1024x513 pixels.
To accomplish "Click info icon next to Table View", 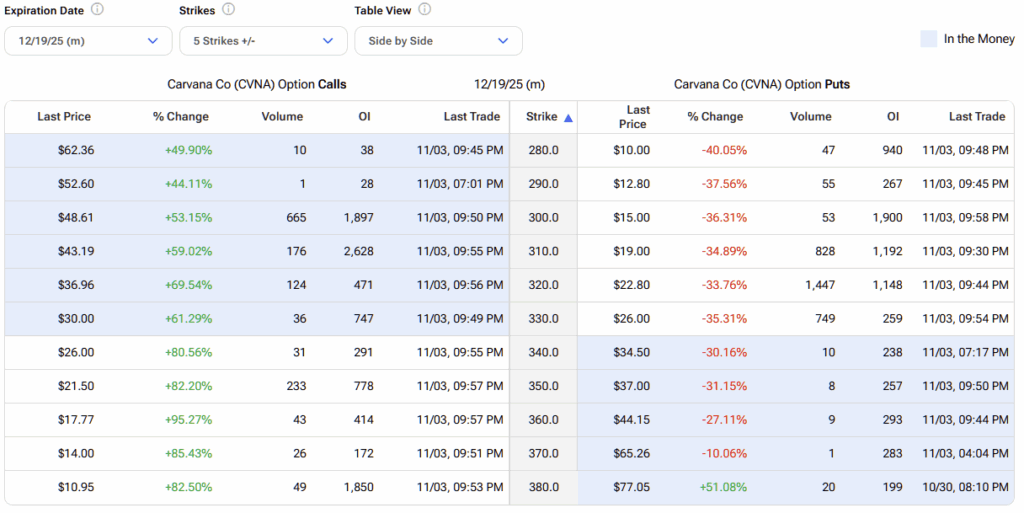I will 424,9.
